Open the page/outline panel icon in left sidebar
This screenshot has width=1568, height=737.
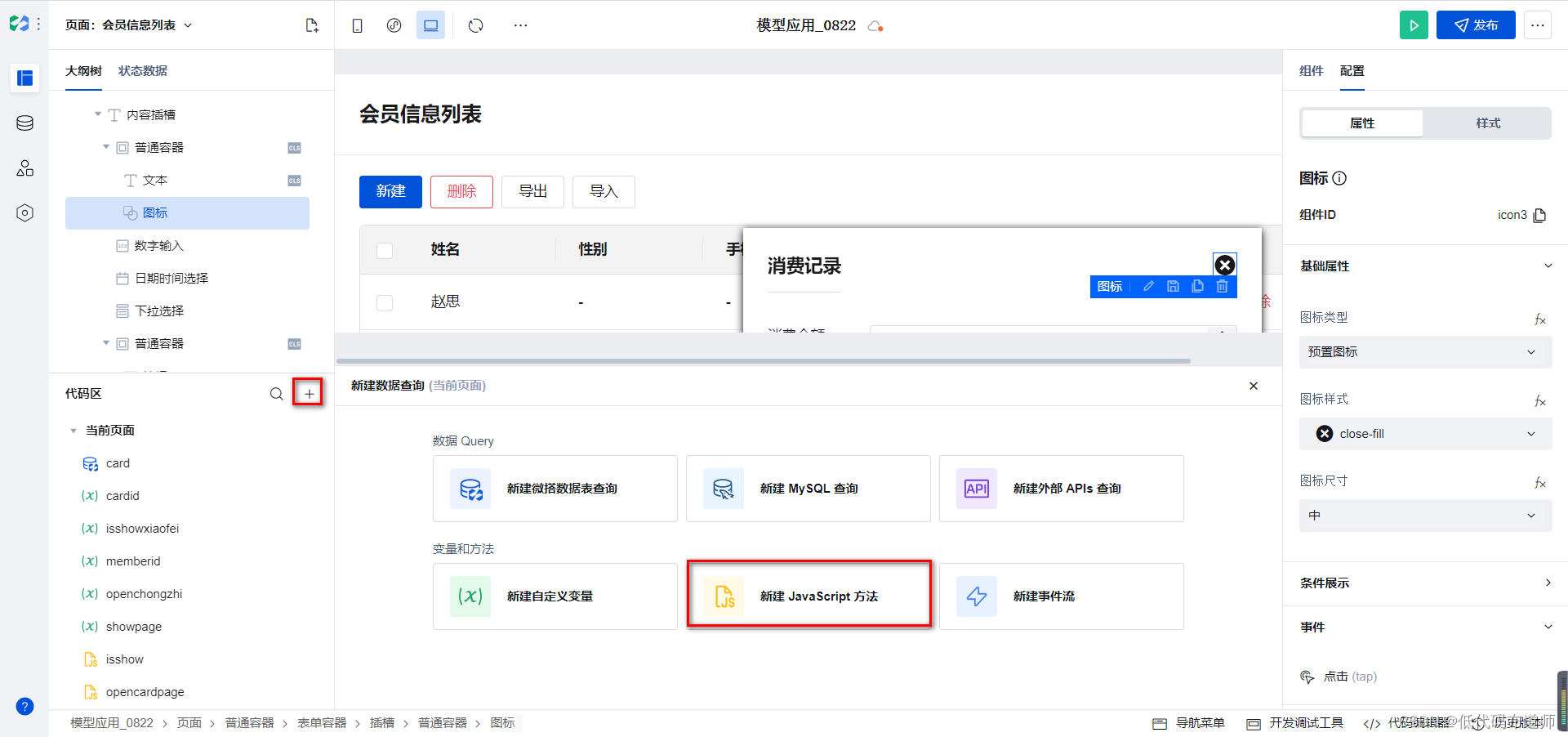24,78
